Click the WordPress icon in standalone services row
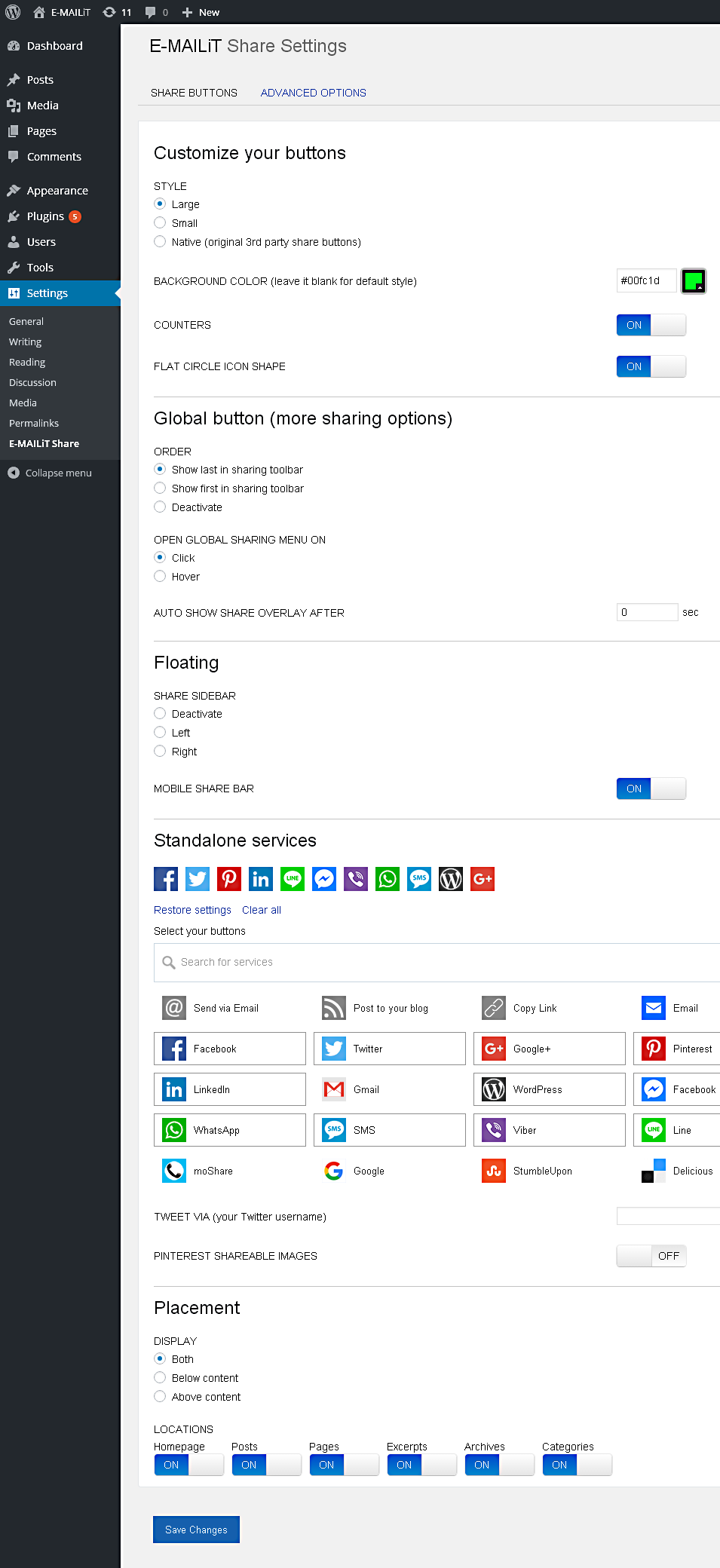The height and width of the screenshot is (1568, 720). (451, 879)
